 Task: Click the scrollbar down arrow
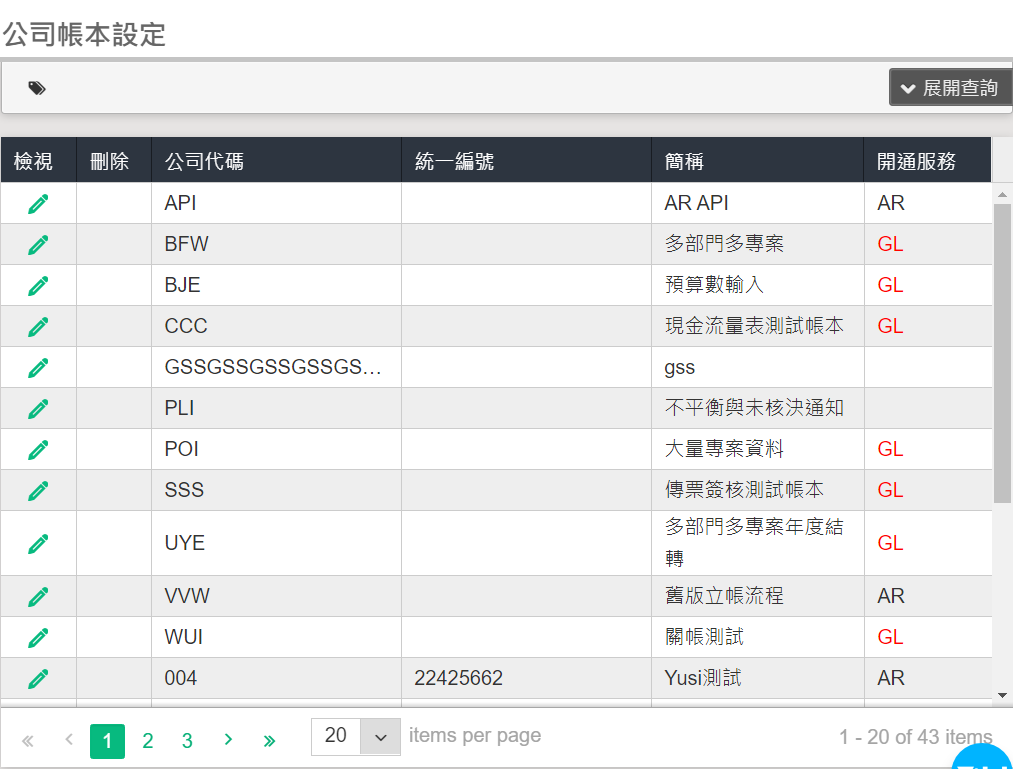[x=1003, y=695]
